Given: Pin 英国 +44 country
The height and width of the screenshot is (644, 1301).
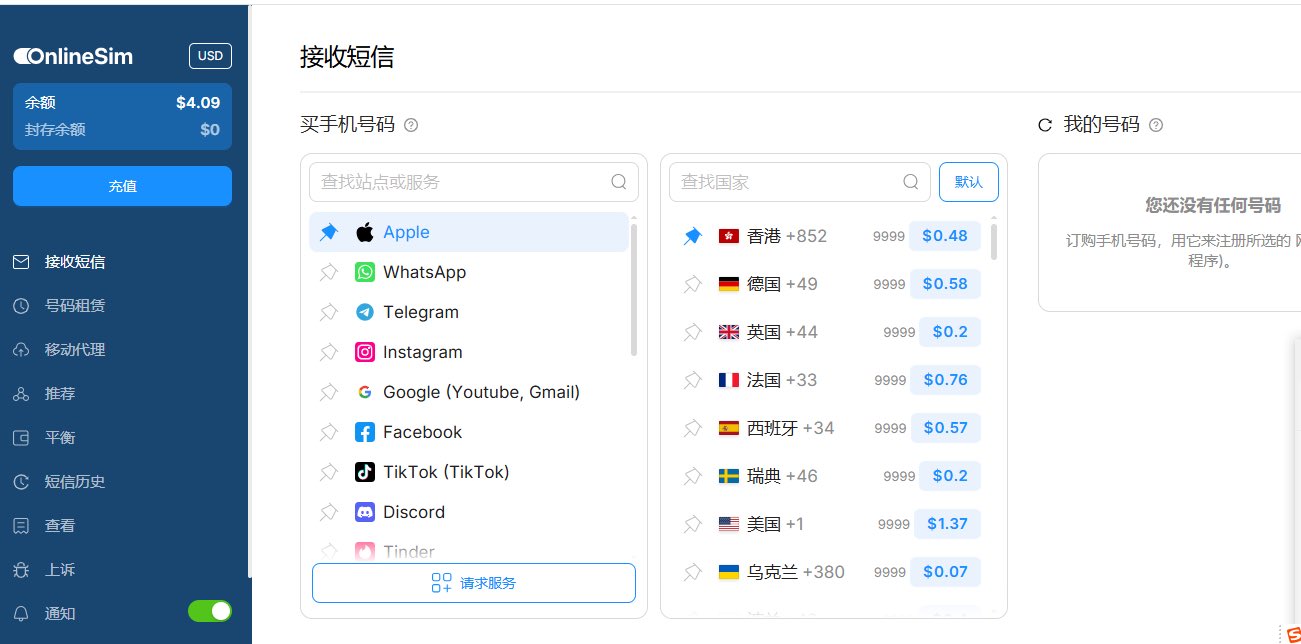Looking at the screenshot, I should [692, 332].
